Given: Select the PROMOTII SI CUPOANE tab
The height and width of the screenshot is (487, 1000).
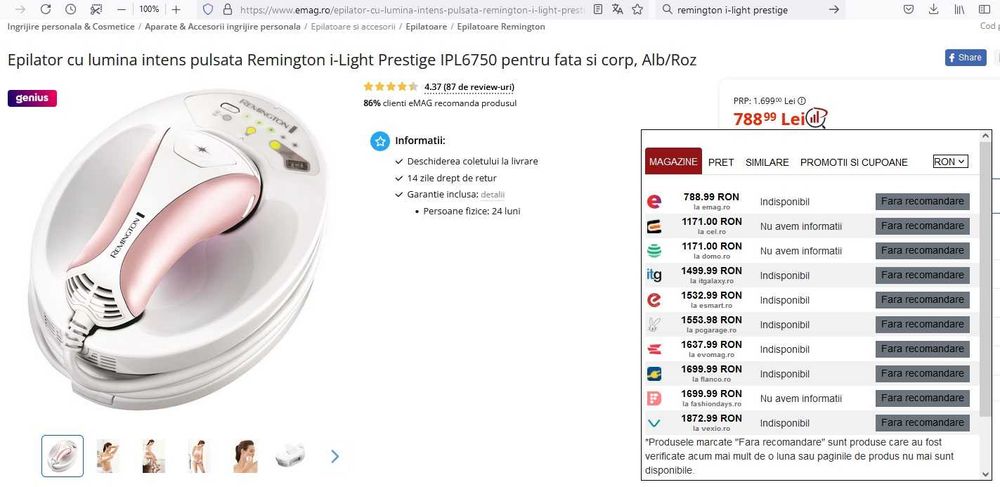Looking at the screenshot, I should coord(854,162).
